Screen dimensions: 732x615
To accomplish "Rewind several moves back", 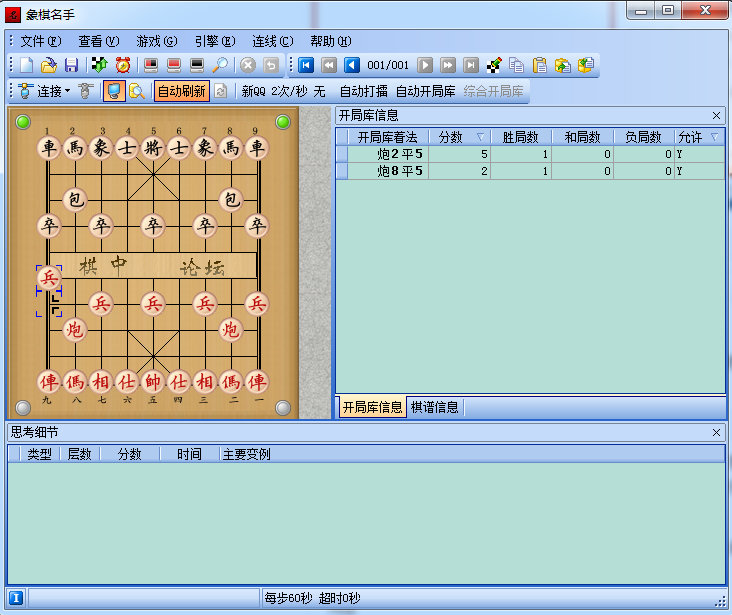I will pos(329,65).
